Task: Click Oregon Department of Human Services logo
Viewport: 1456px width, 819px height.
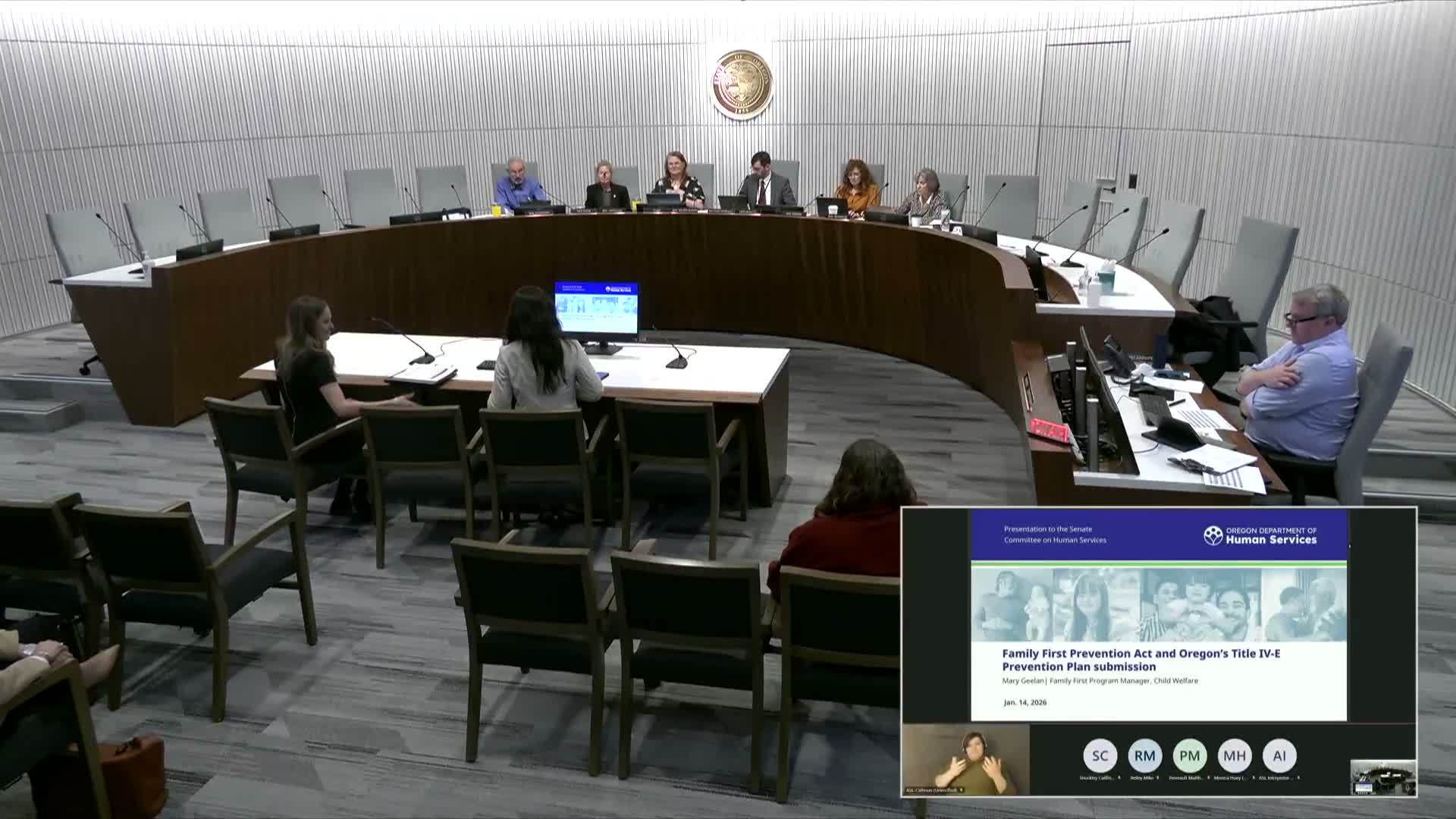Action: point(1260,535)
